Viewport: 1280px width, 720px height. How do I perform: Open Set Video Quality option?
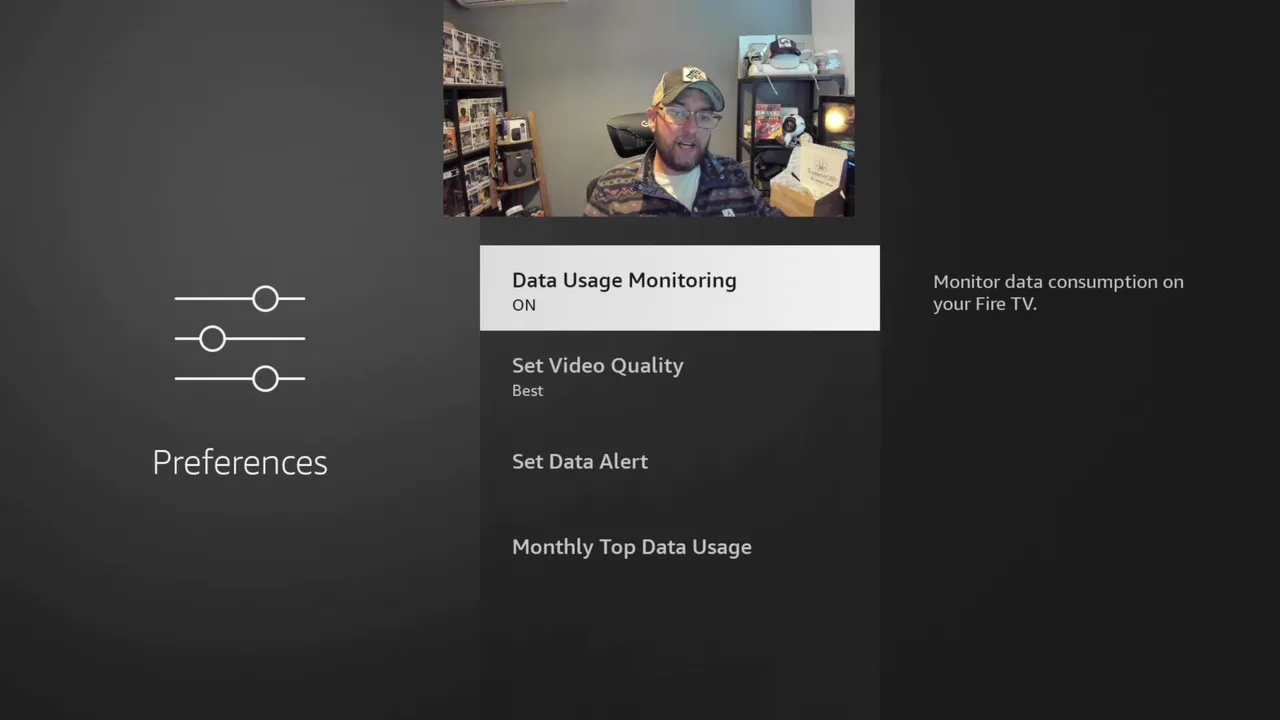(680, 376)
